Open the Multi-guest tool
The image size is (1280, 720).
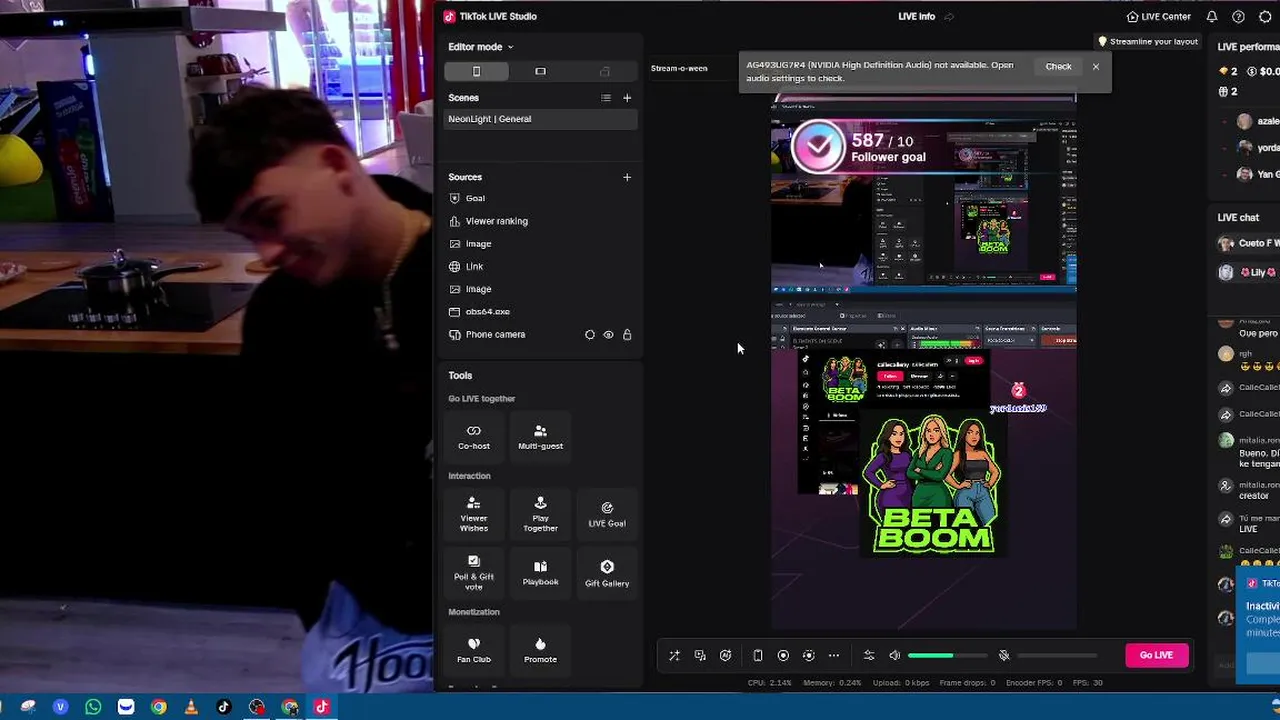click(540, 436)
